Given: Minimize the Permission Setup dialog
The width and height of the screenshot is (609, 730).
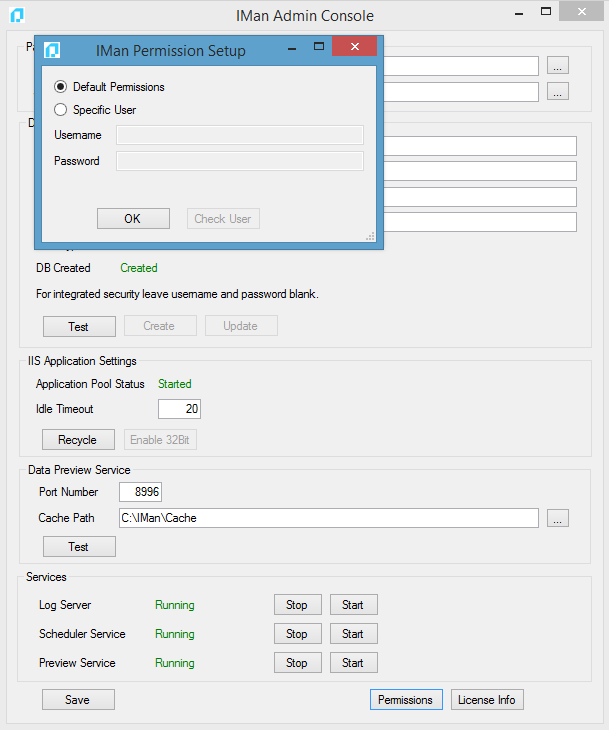Looking at the screenshot, I should pos(291,48).
